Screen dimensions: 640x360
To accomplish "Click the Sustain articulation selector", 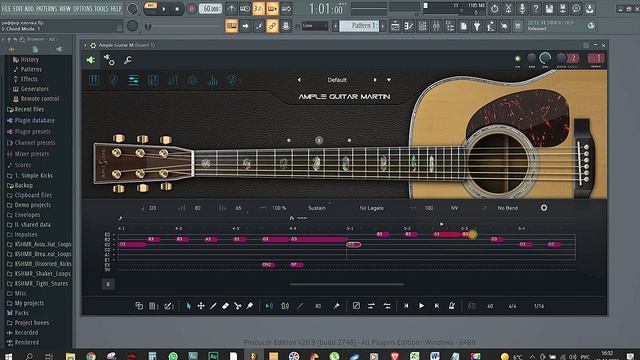I will tap(317, 208).
